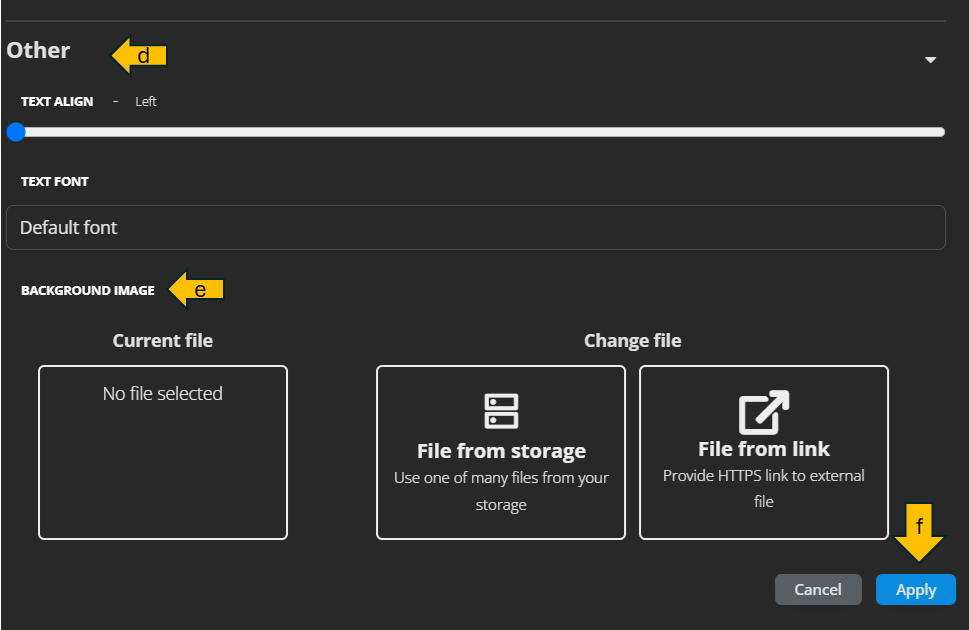
Task: Click the BACKGROUND IMAGE label
Action: tap(88, 291)
